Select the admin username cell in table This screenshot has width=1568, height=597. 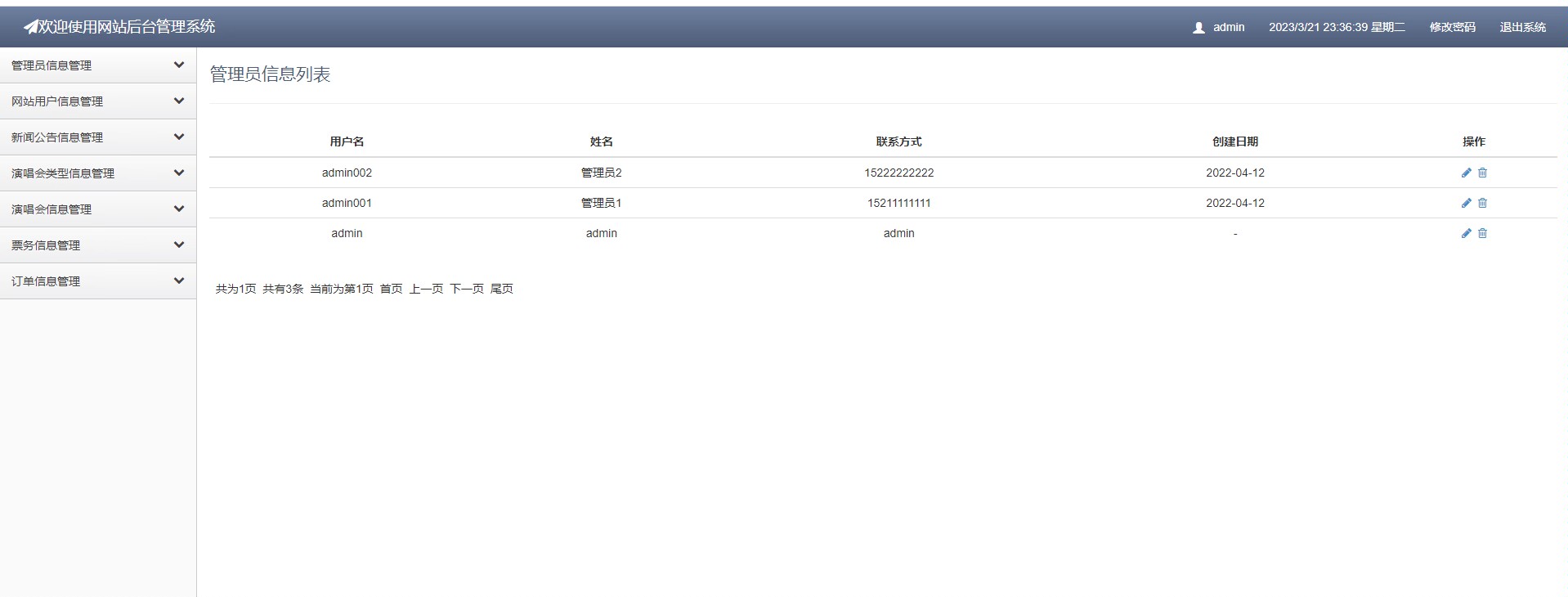coord(347,233)
